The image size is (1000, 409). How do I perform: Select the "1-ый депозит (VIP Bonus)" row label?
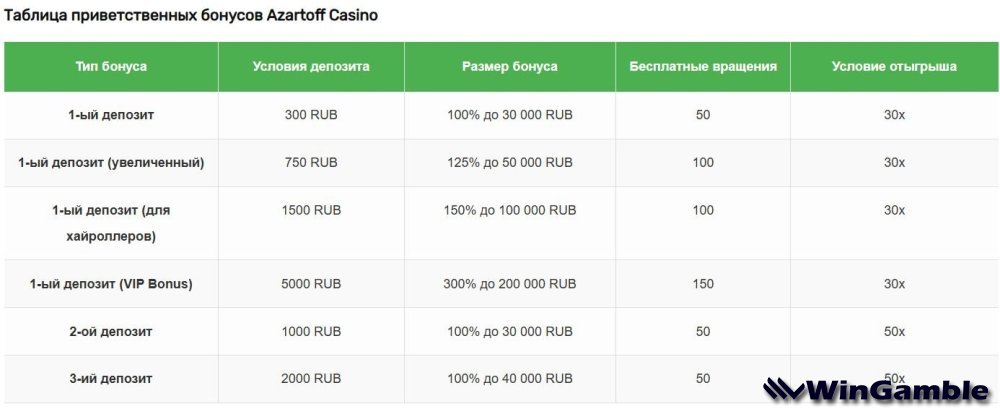pos(111,284)
